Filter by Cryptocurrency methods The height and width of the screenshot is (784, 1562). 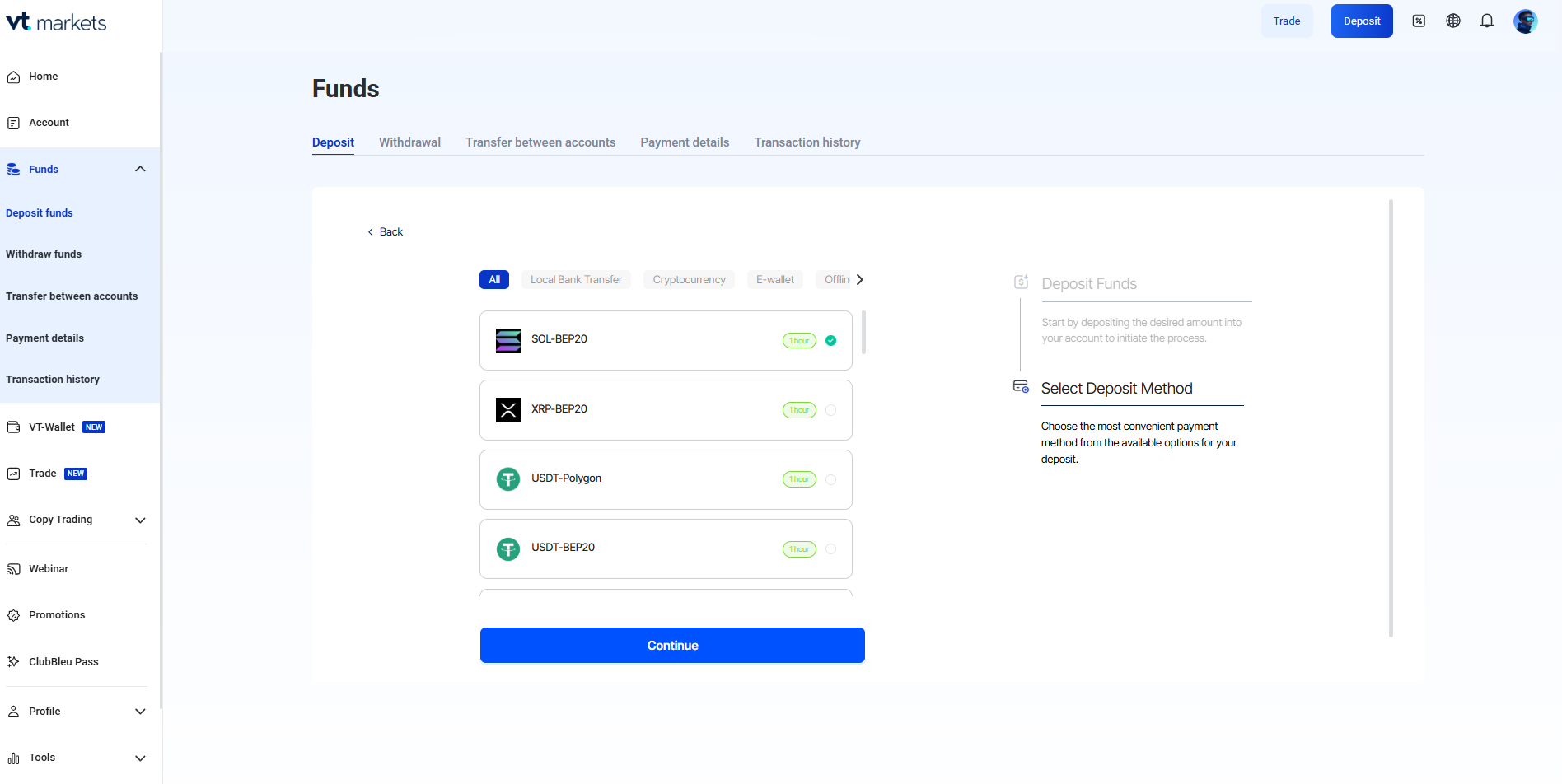690,280
